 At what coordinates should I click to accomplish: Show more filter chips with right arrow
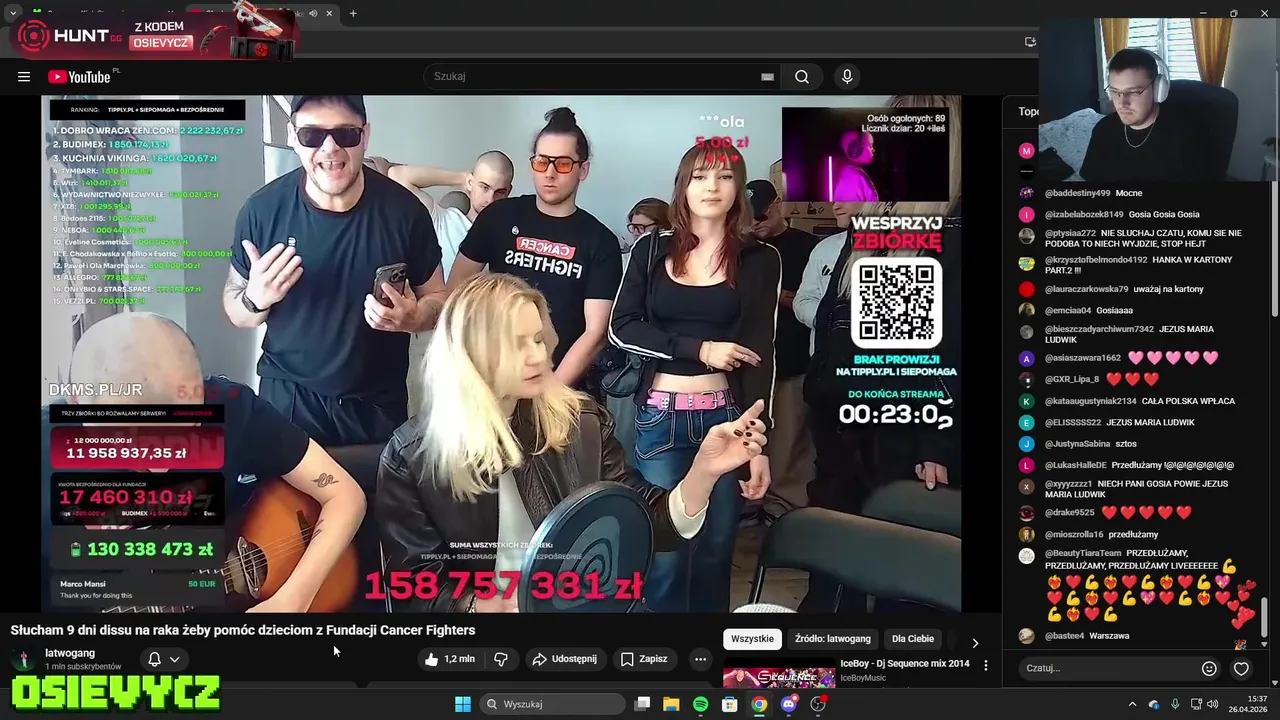click(x=975, y=642)
